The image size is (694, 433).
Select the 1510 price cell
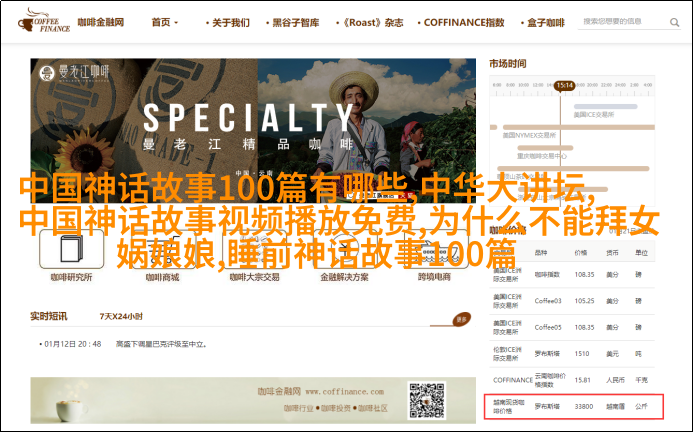coord(582,354)
